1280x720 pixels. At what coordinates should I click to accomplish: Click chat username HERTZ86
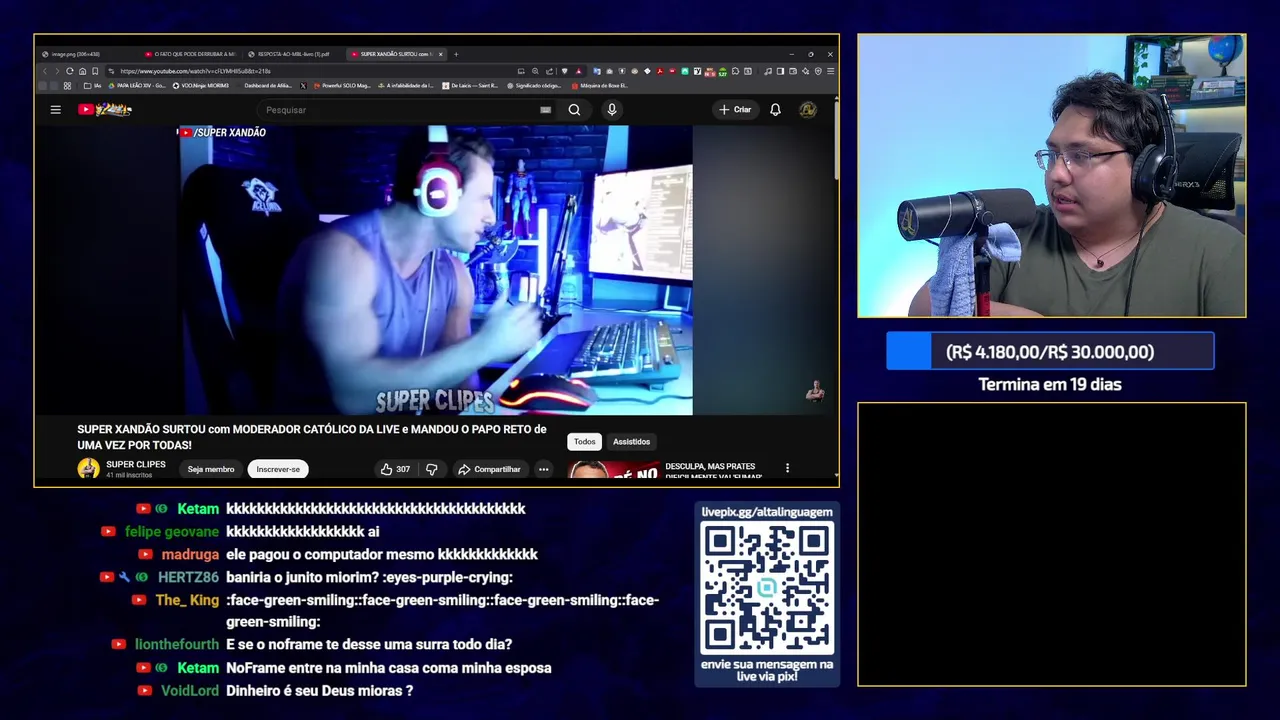(188, 577)
